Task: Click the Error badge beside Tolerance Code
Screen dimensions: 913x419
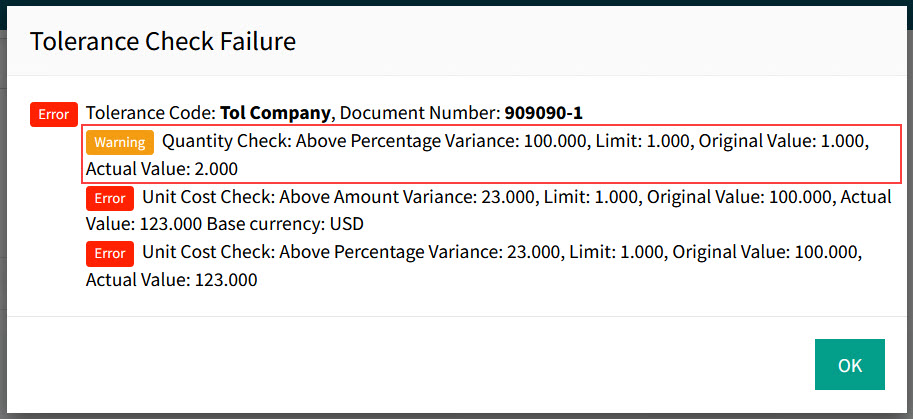Action: coord(54,114)
